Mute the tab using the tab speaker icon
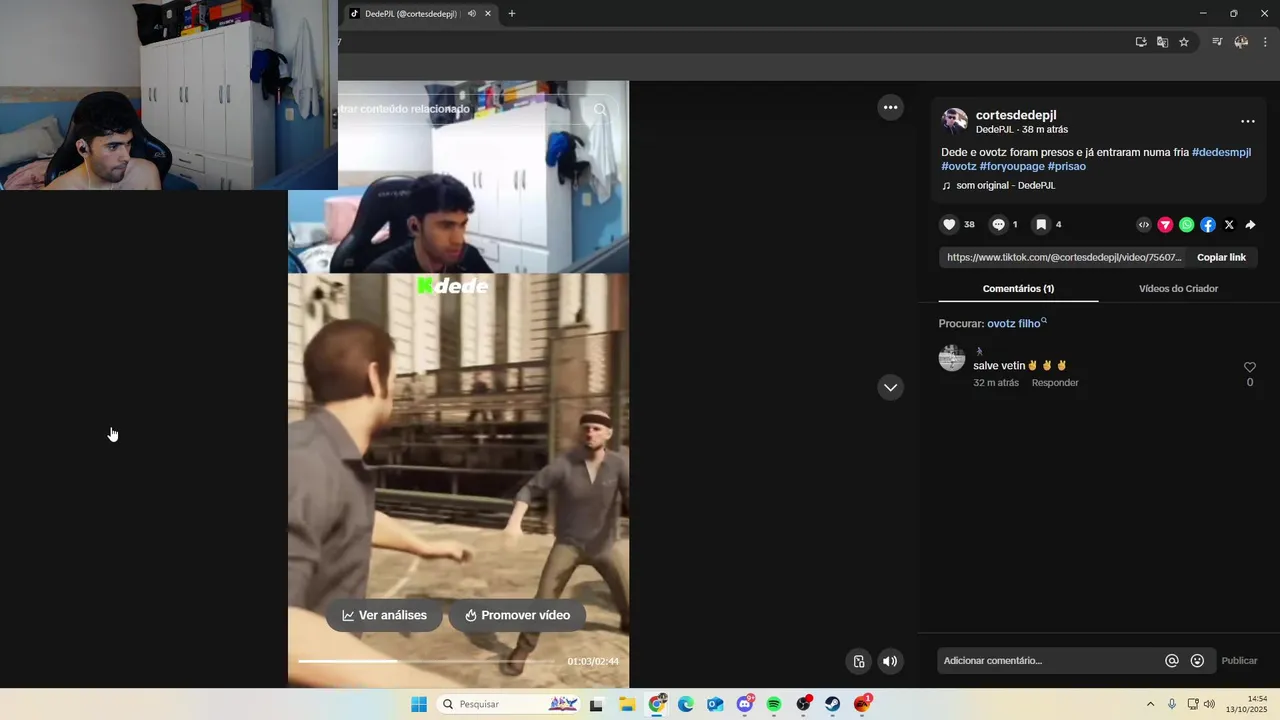The image size is (1280, 720). [x=471, y=14]
